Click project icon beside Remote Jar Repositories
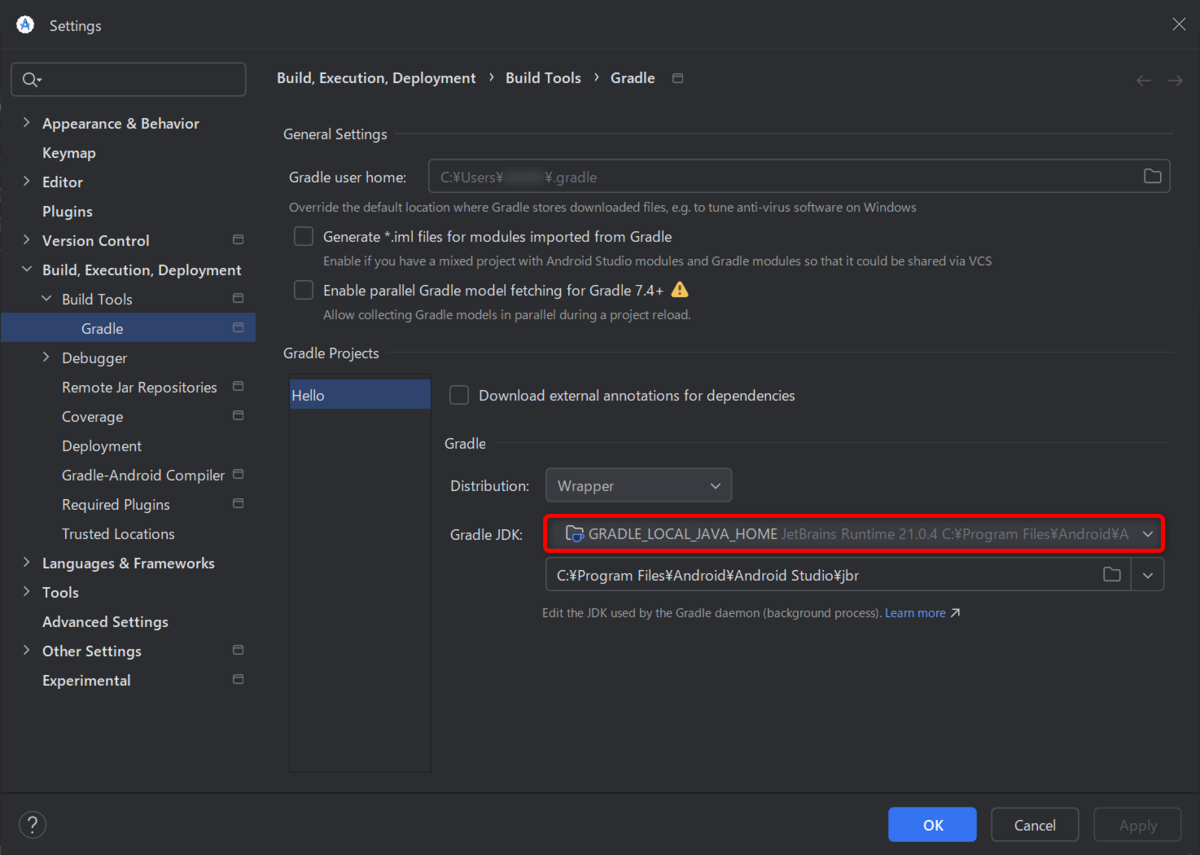1200x855 pixels. pos(238,387)
